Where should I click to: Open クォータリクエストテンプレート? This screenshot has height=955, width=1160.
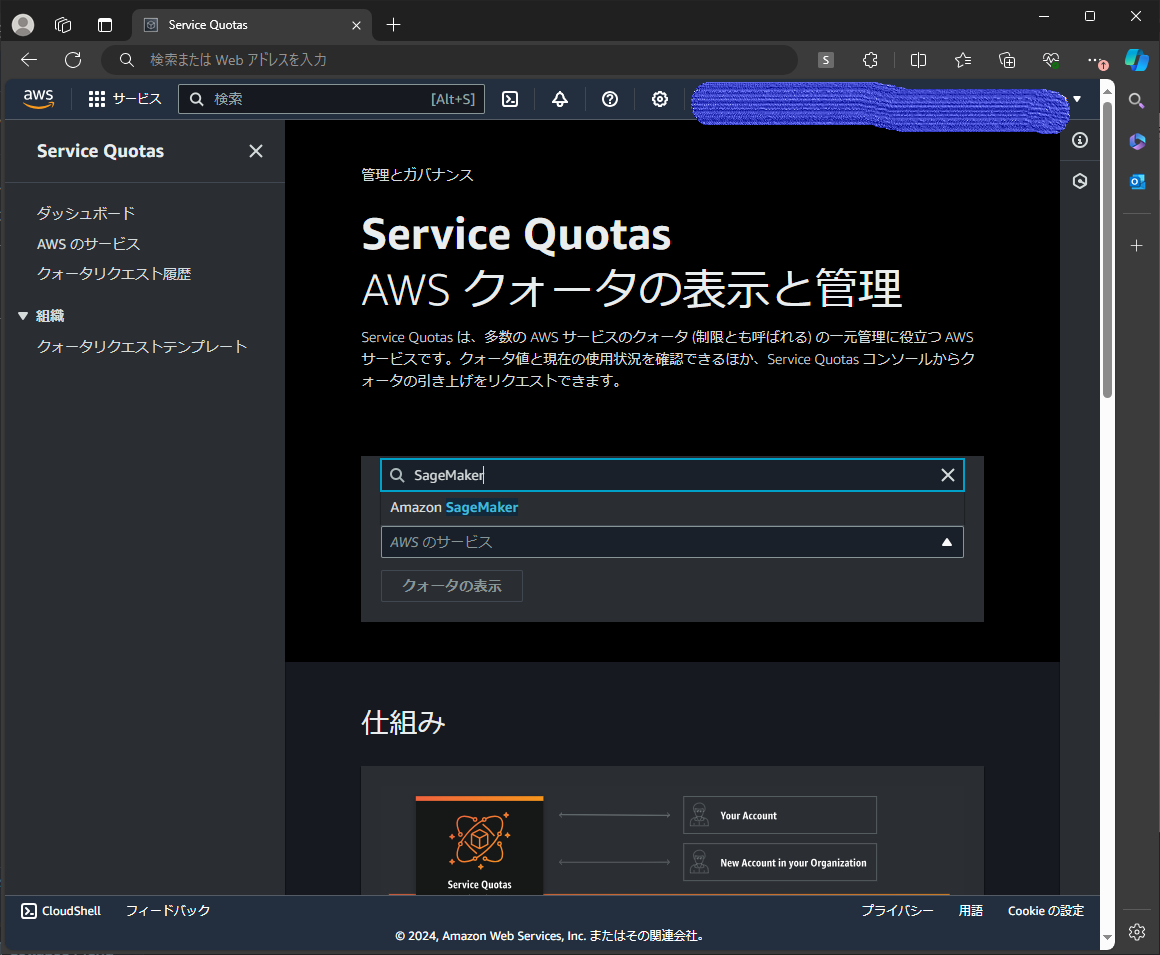[142, 346]
